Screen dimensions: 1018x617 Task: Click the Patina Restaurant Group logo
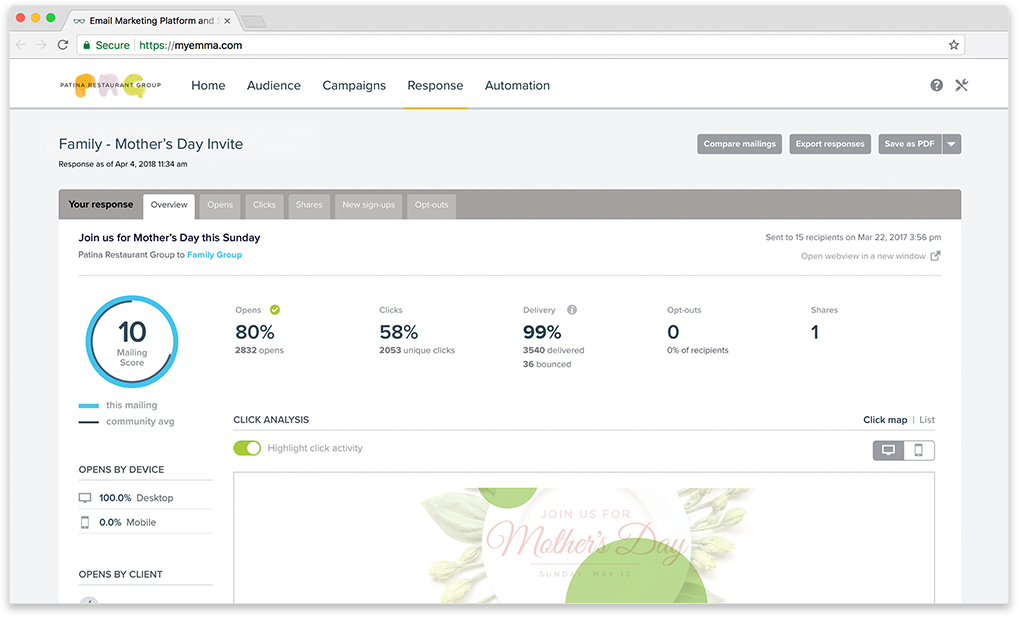point(110,85)
